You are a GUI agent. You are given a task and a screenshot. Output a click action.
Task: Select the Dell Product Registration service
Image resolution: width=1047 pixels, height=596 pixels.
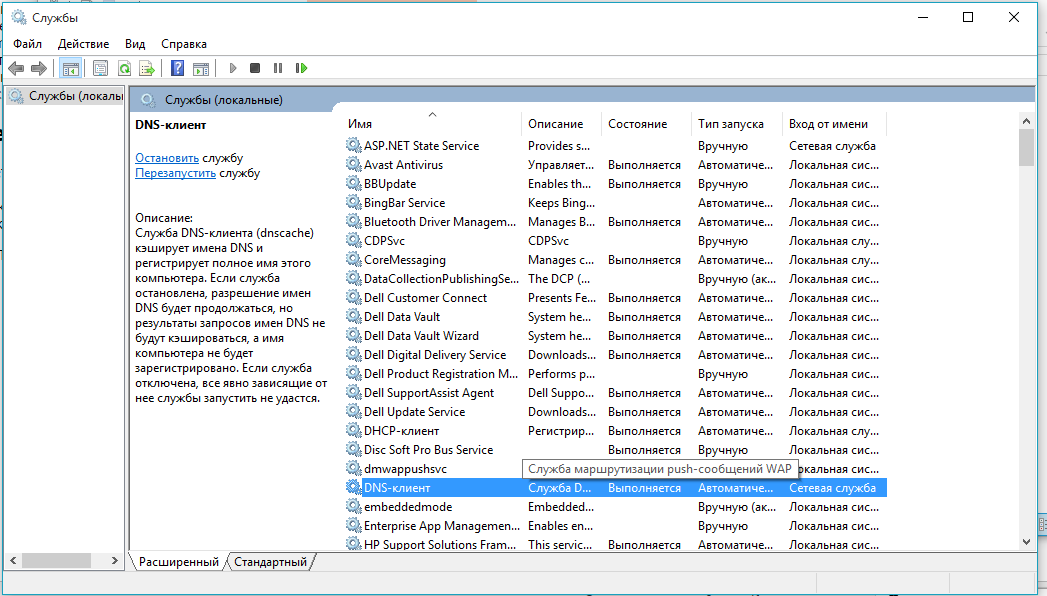coord(441,374)
